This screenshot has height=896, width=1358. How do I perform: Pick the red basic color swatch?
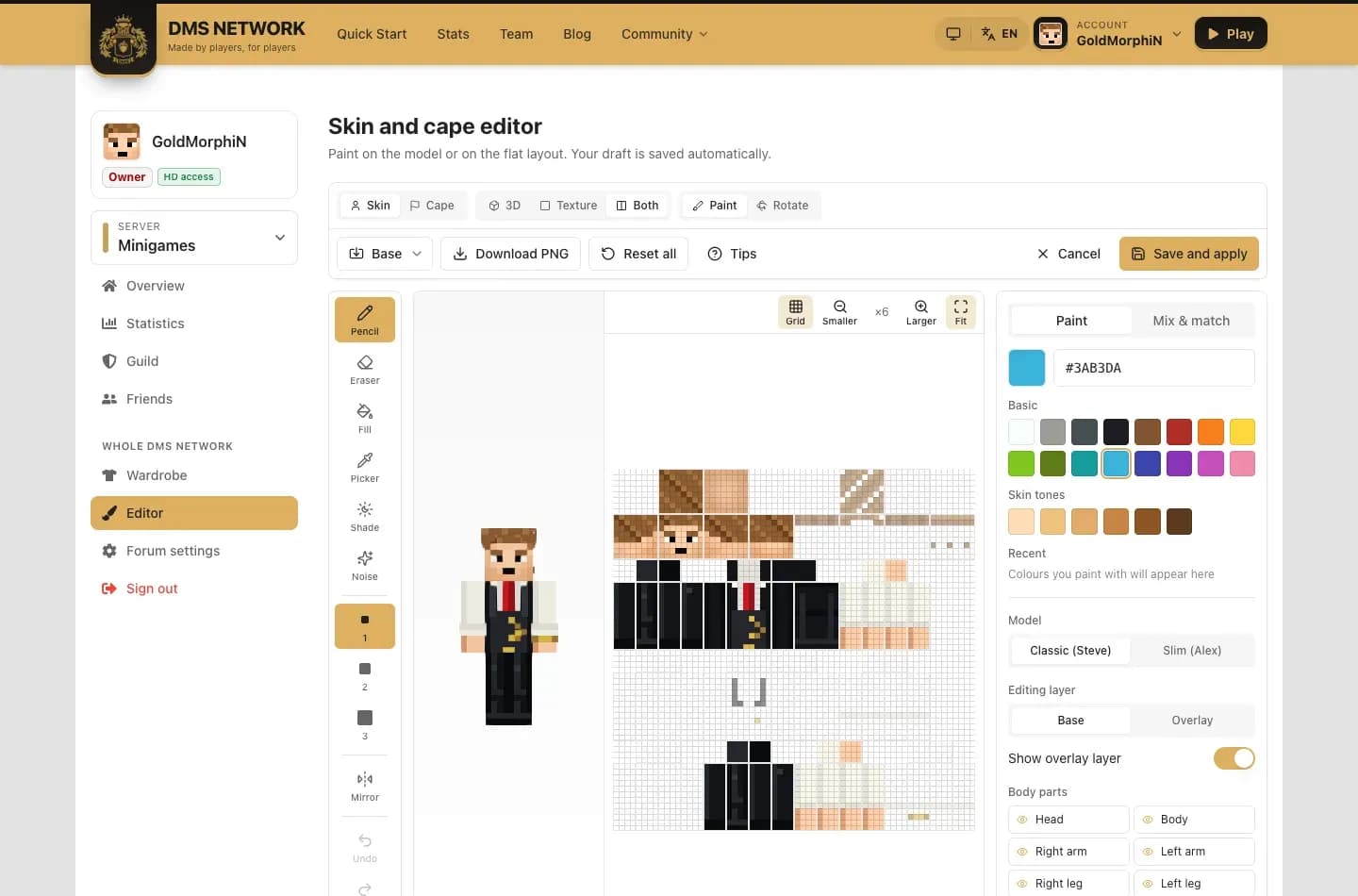coord(1179,432)
